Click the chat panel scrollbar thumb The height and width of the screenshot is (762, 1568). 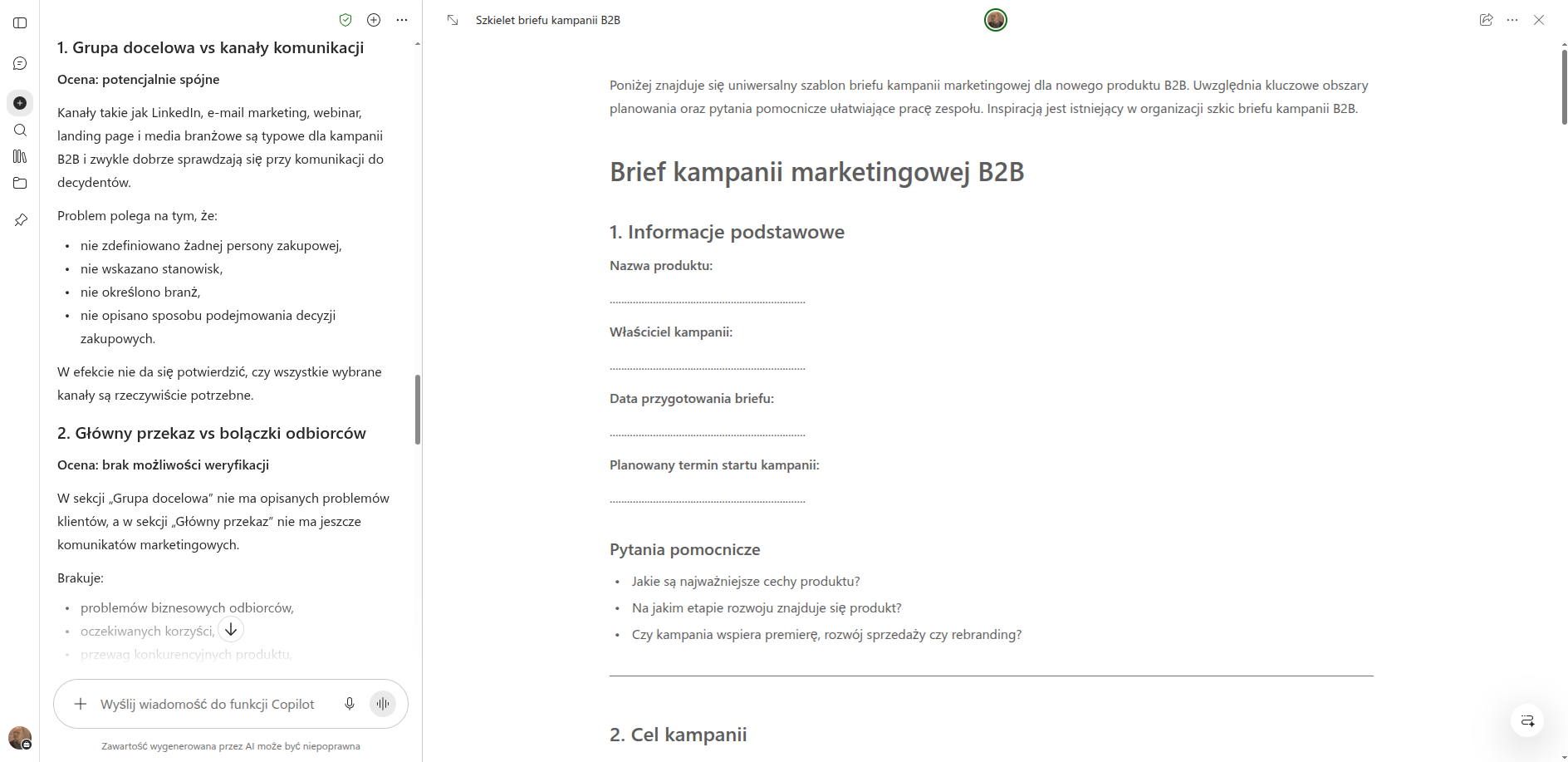418,410
